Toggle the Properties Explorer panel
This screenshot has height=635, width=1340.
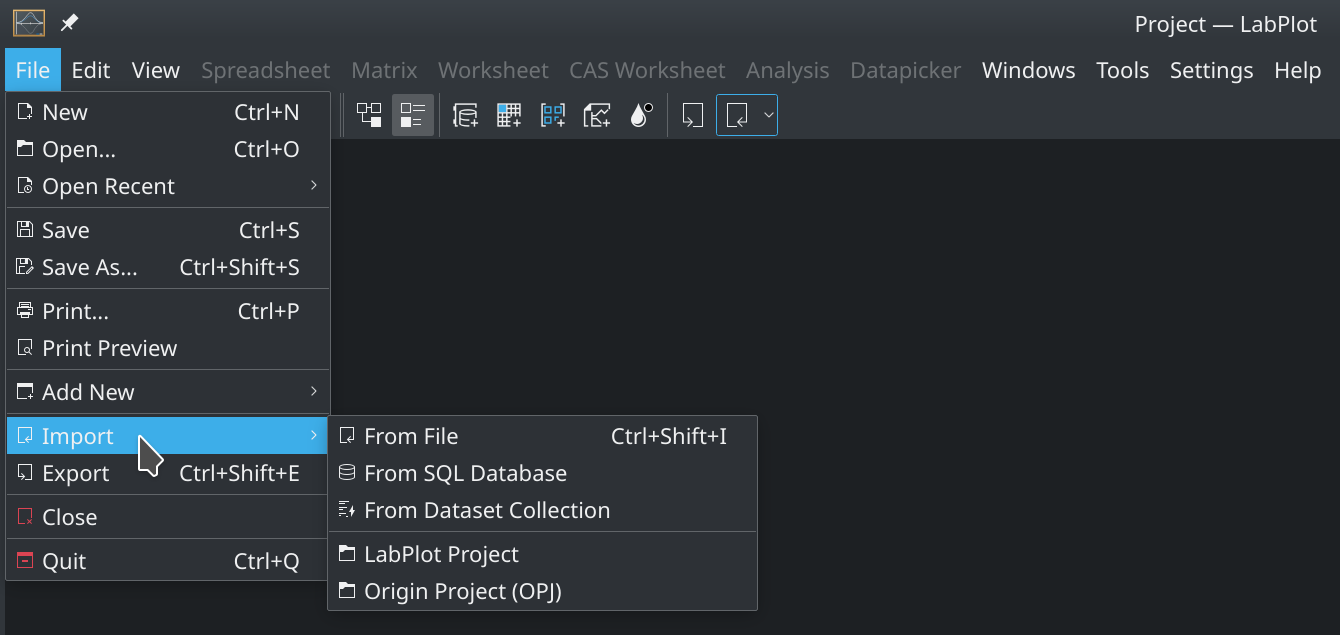pos(412,114)
